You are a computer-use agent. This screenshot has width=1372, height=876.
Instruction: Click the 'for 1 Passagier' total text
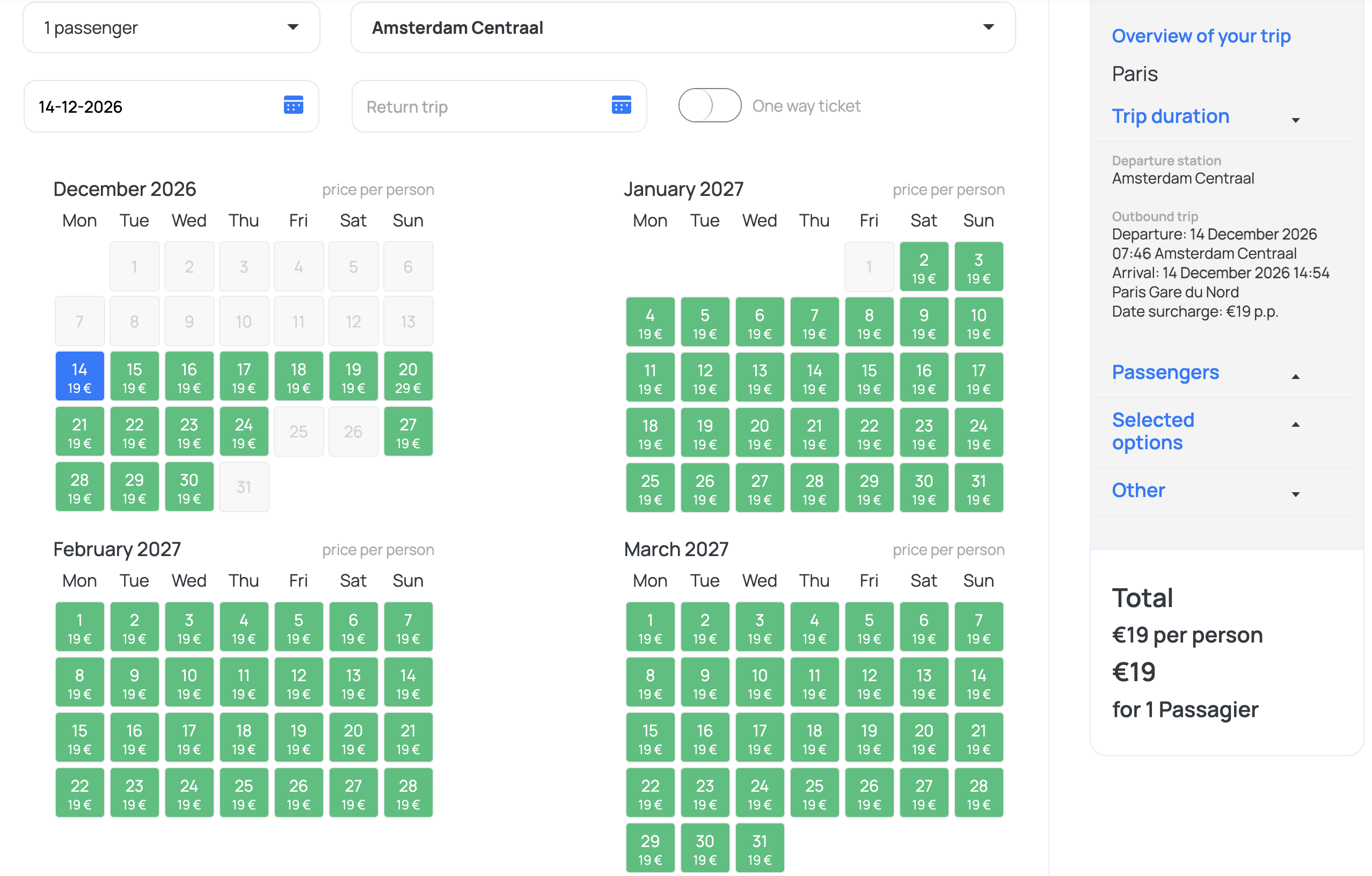tap(1185, 710)
